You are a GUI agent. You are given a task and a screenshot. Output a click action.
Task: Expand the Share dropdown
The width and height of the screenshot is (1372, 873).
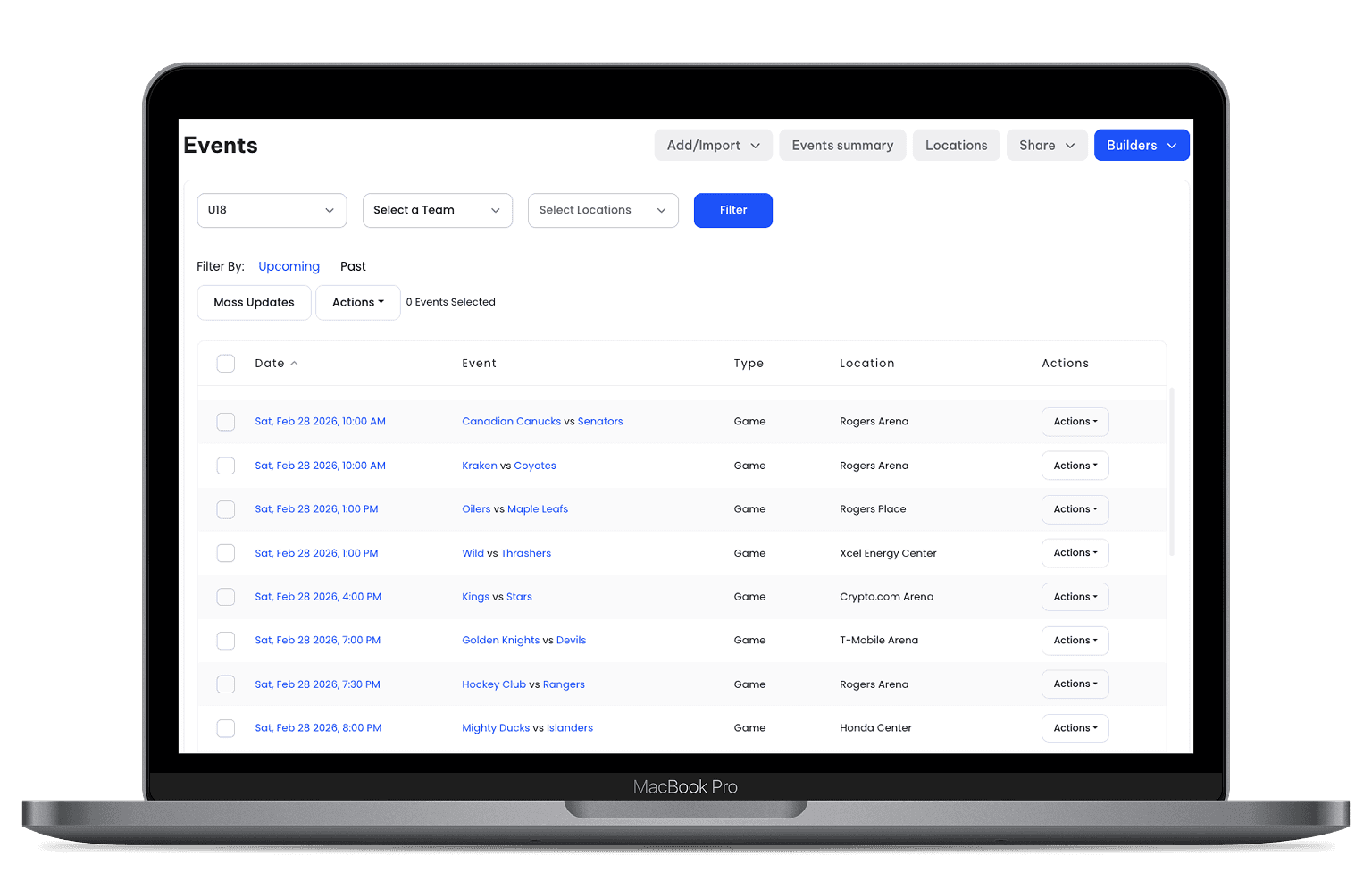[x=1047, y=146]
